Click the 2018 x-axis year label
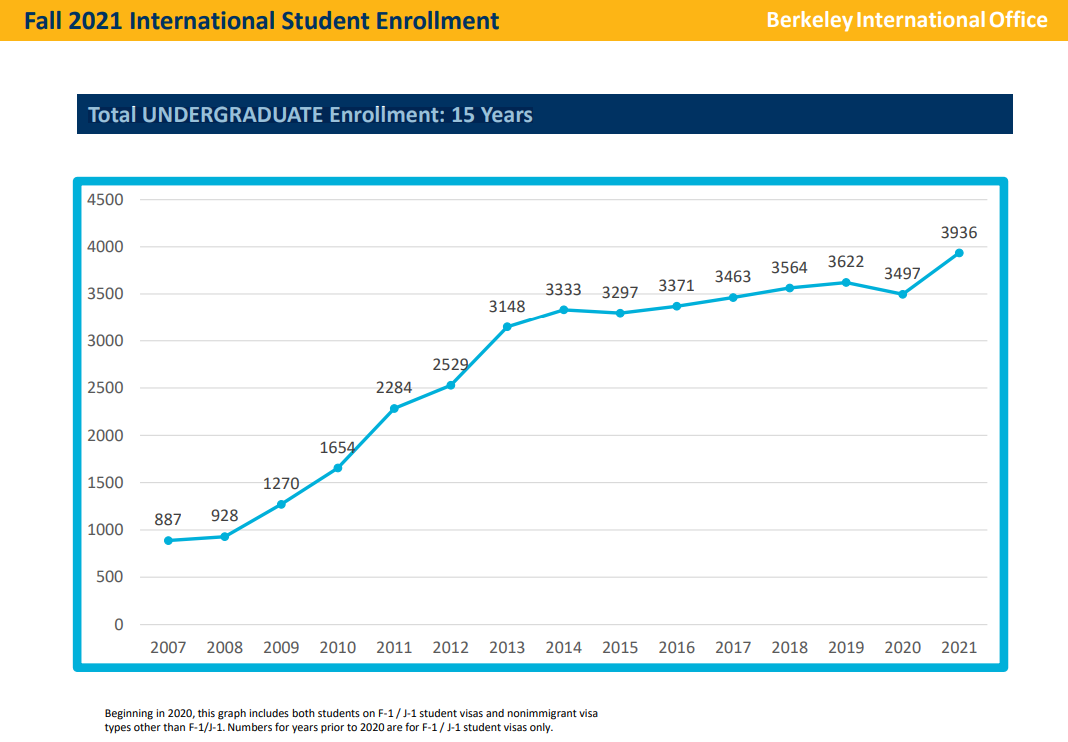 pyautogui.click(x=789, y=648)
